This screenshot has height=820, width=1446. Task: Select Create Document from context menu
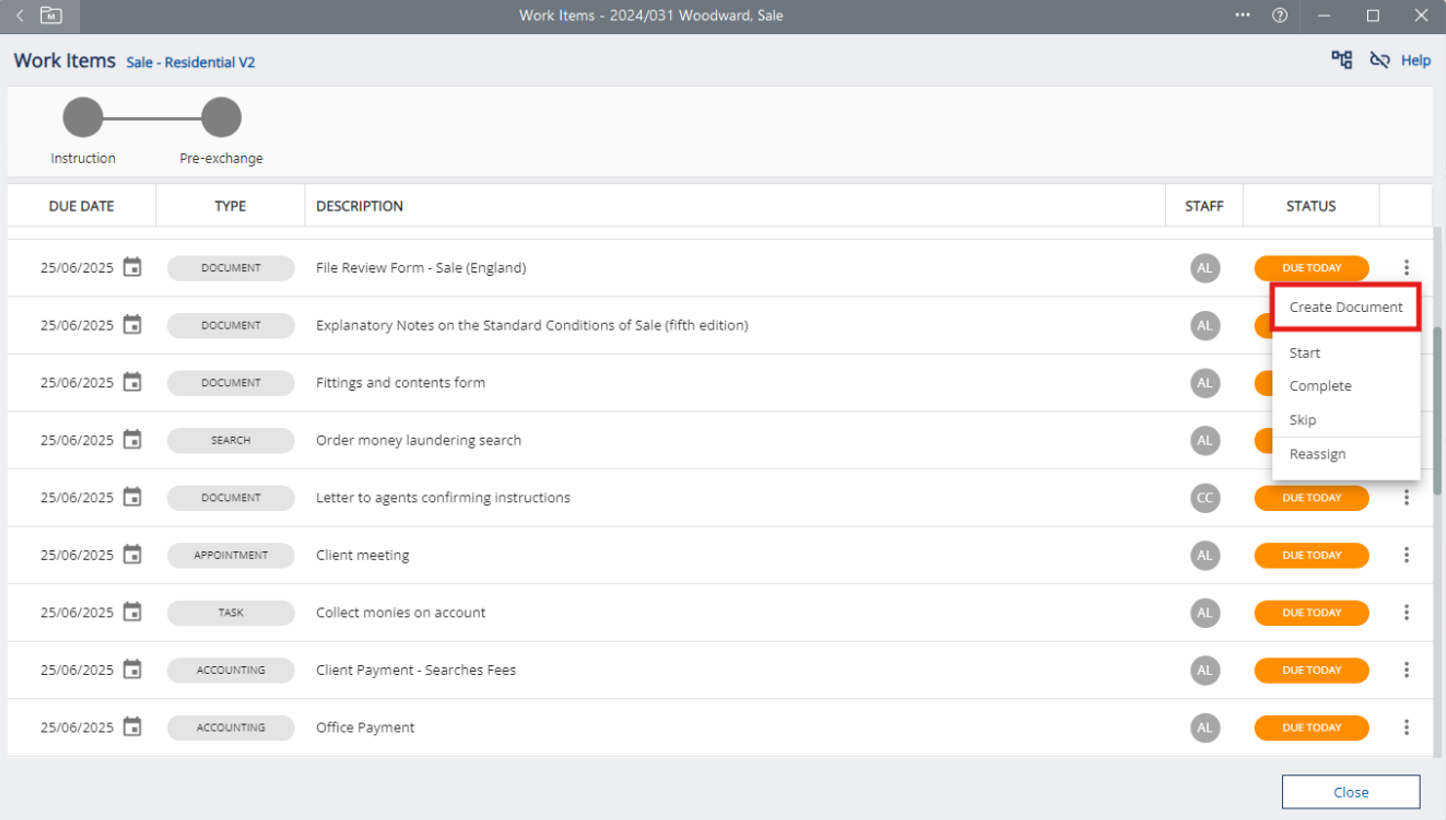click(x=1346, y=307)
